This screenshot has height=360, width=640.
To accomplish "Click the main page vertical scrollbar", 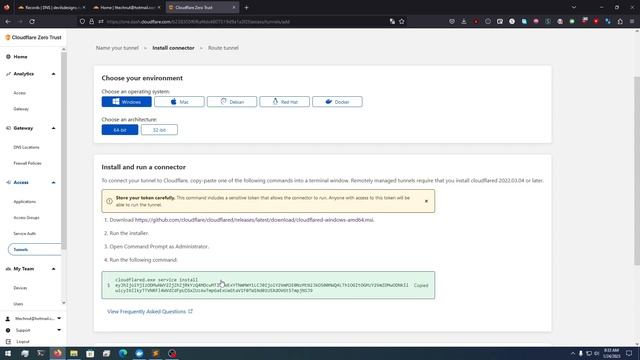I will coord(637,171).
